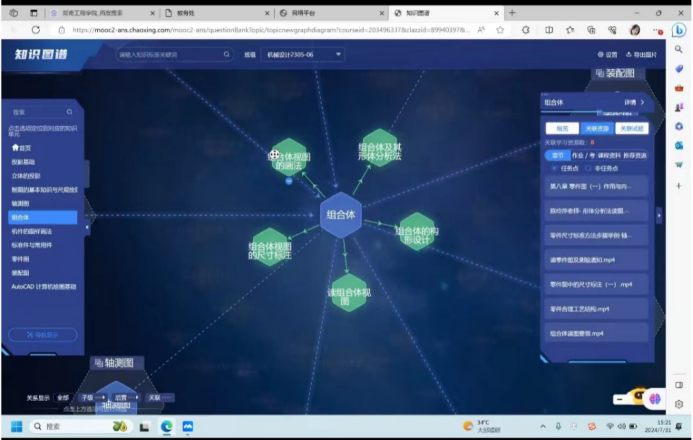This screenshot has height=440, width=693.
Task: Toggle 子级 relationship display
Action: (x=89, y=397)
